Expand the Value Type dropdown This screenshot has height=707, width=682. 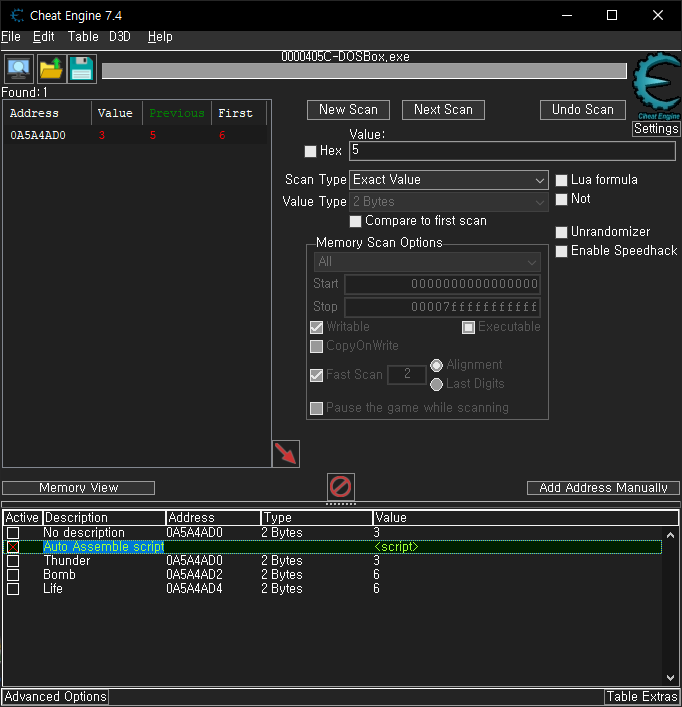tap(449, 202)
